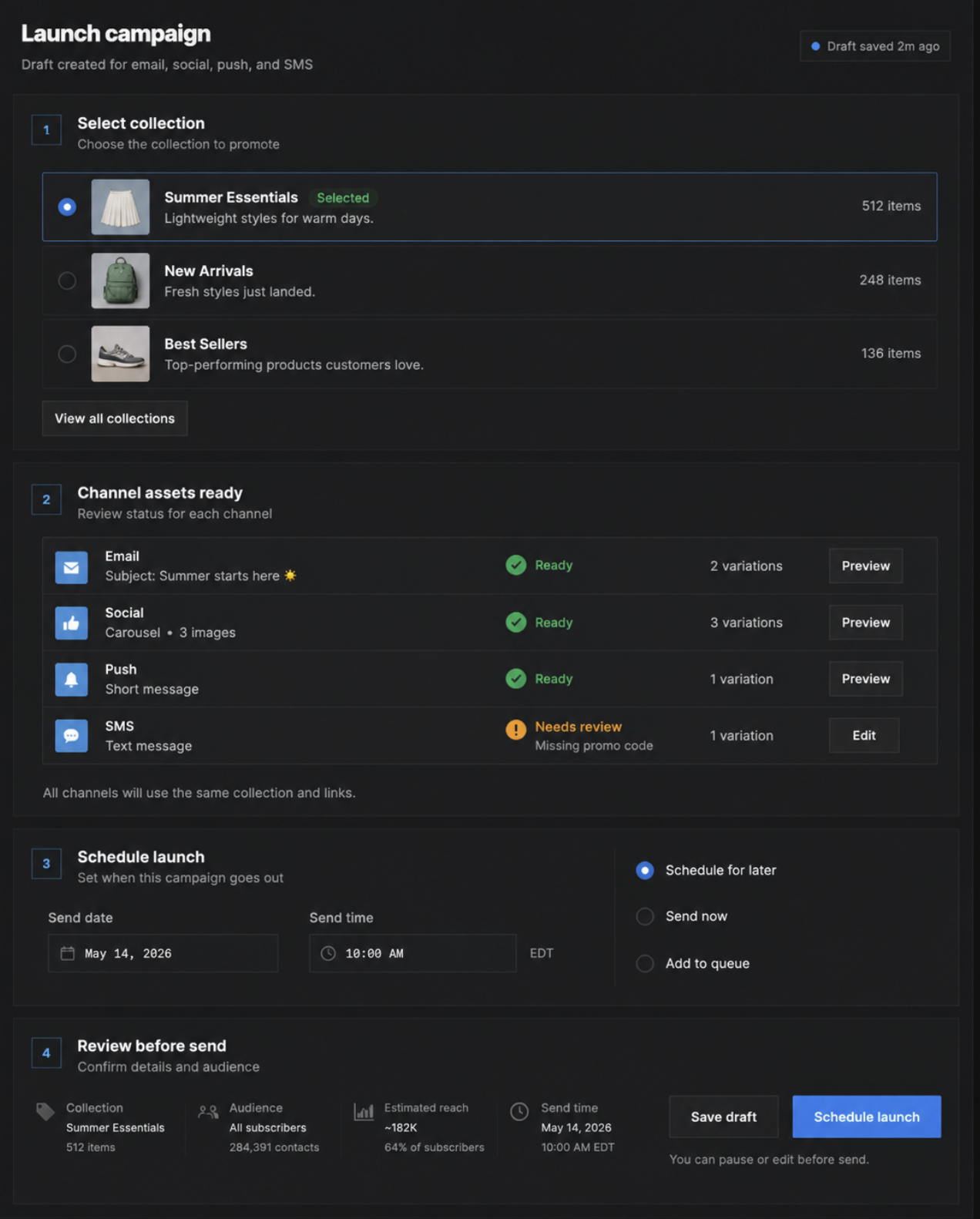Preview the Email channel assets
980x1219 pixels.
865,566
